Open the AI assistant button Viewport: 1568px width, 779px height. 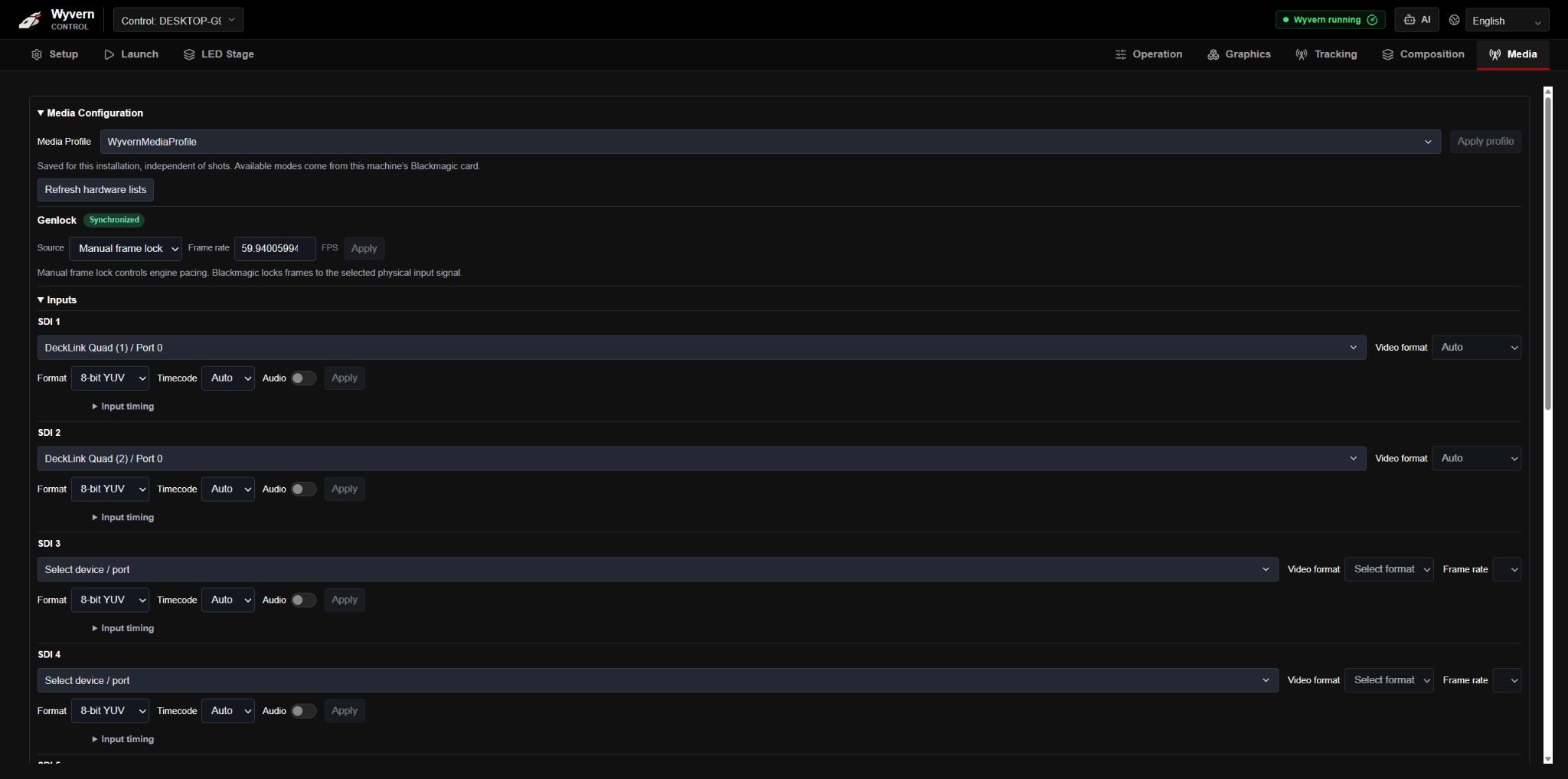[1416, 20]
